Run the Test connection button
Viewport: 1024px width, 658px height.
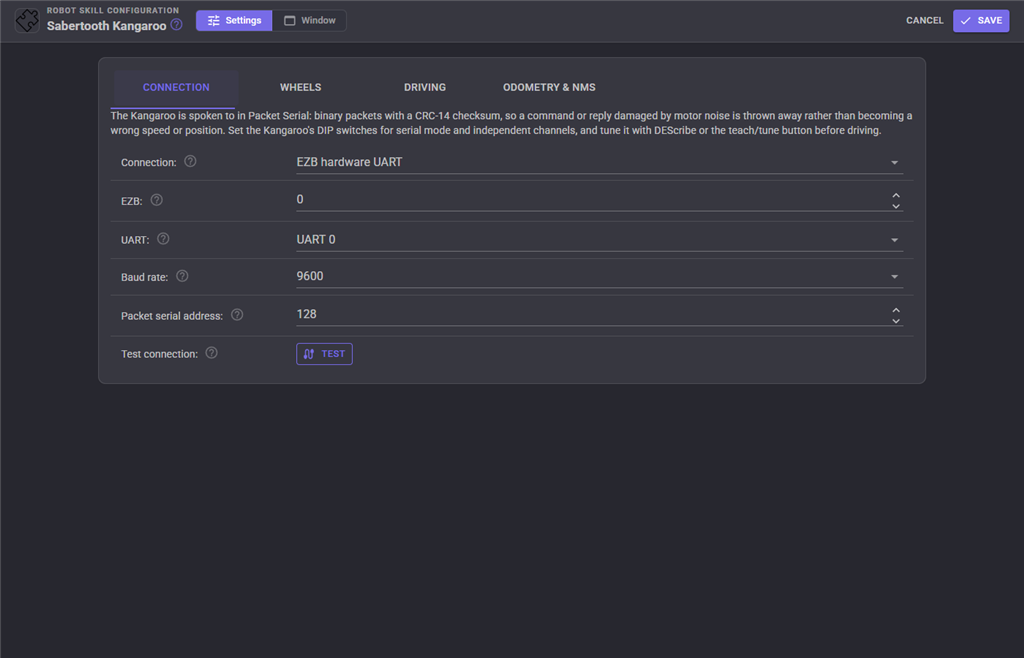click(324, 354)
